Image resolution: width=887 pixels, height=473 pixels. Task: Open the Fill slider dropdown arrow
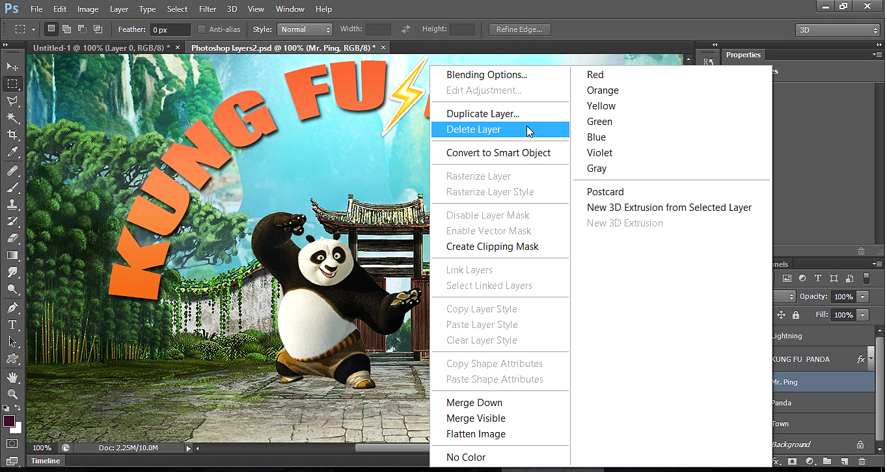[x=863, y=315]
